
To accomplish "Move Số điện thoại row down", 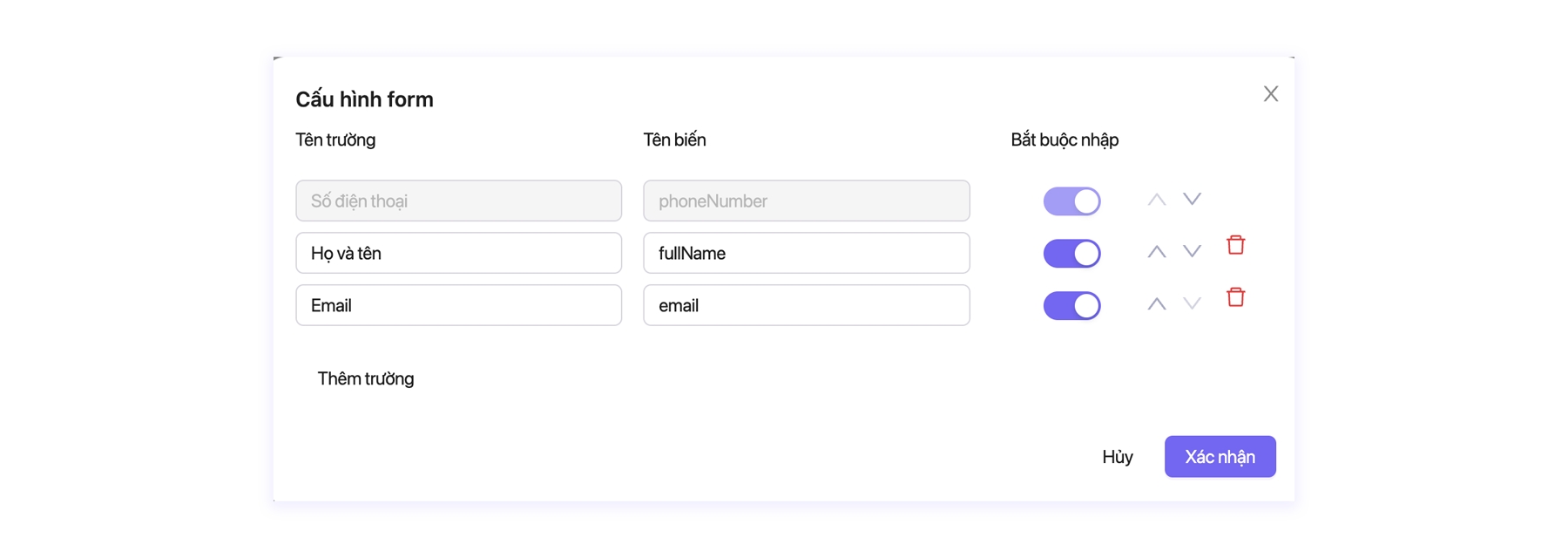I will click(1192, 200).
